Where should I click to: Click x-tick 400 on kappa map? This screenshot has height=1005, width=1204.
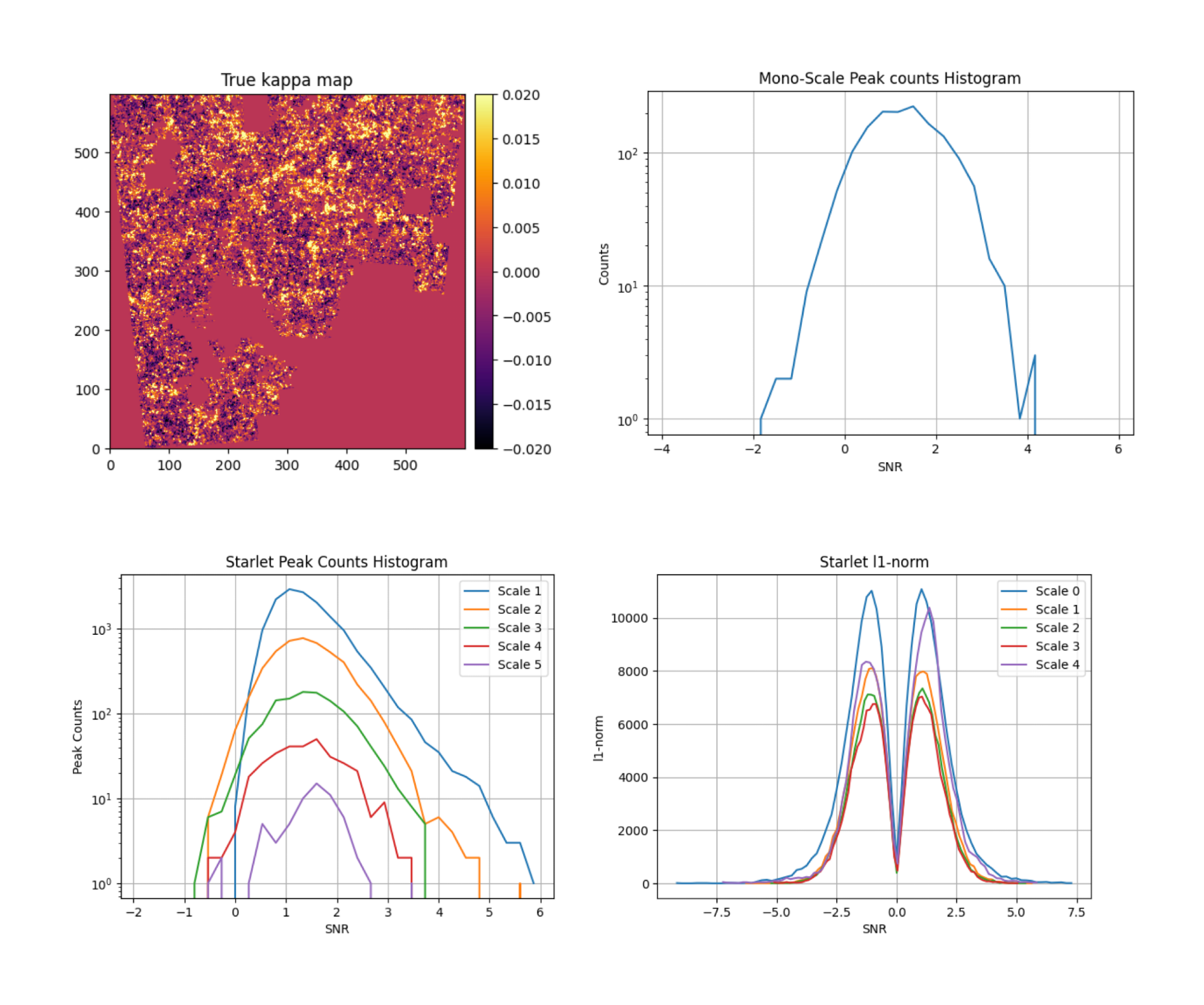coord(347,465)
